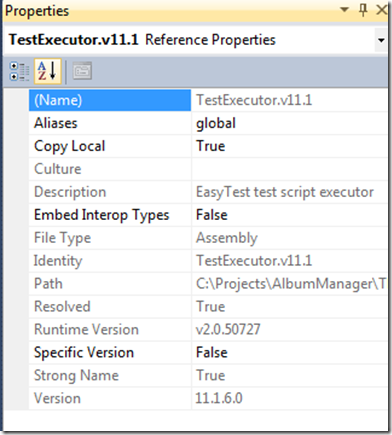Viewport: 392px width, 435px height.
Task: Select the Strong Name property row
Action: pos(208,375)
